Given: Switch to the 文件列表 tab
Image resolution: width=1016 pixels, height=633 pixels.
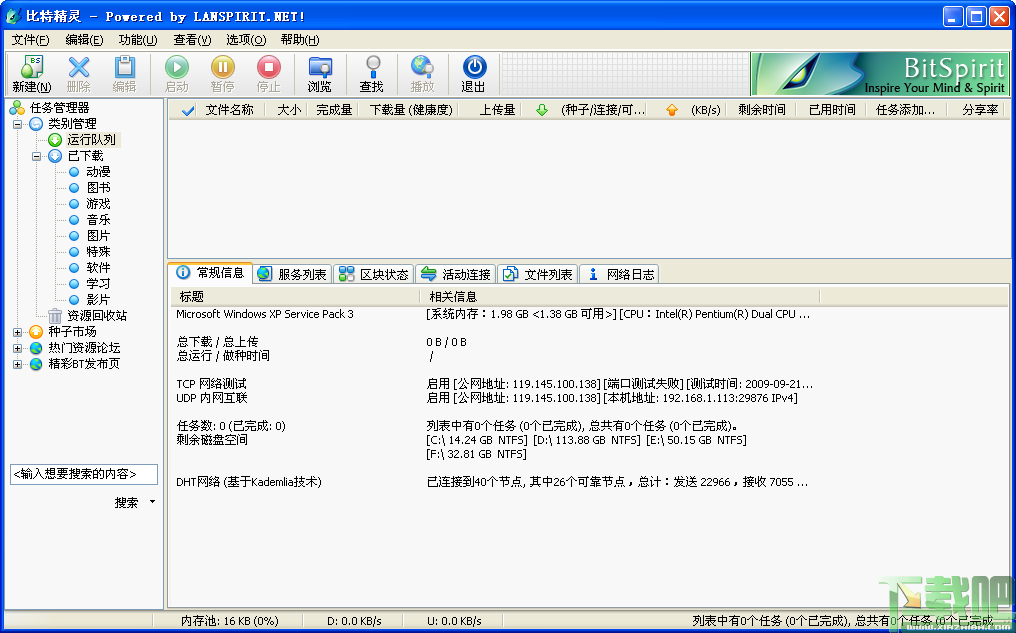Looking at the screenshot, I should click(538, 274).
